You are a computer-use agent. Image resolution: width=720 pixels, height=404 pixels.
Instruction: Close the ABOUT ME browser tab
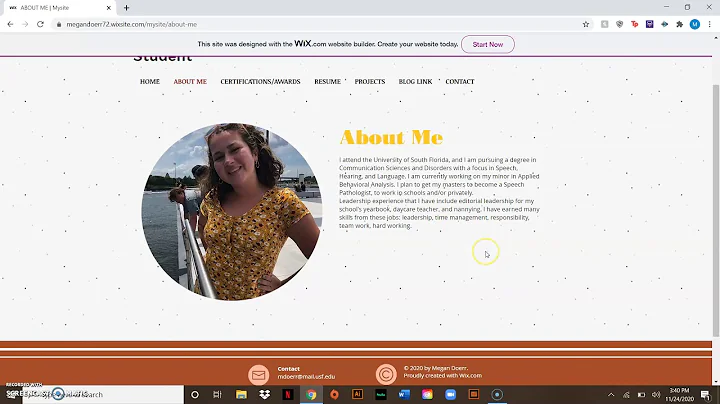[108, 8]
